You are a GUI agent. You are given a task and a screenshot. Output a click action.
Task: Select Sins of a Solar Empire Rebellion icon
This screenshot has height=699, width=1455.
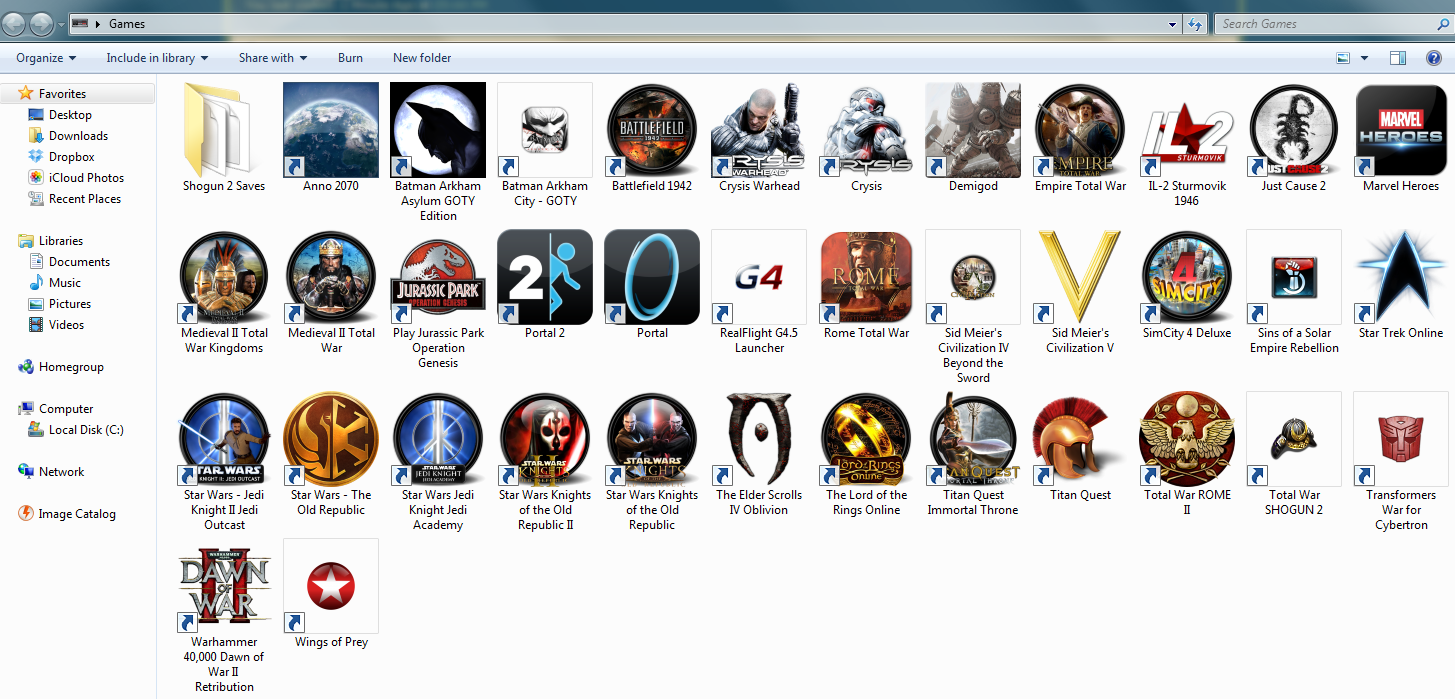click(x=1294, y=277)
